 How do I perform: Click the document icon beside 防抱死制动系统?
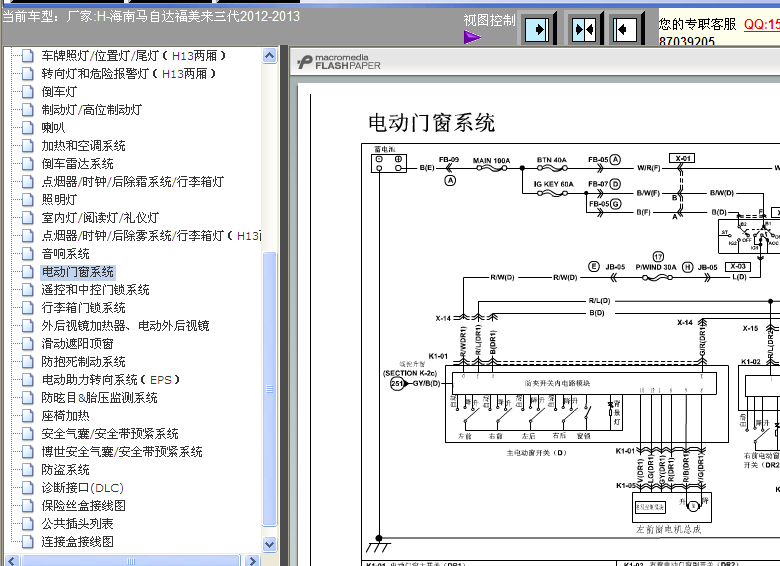coord(28,362)
